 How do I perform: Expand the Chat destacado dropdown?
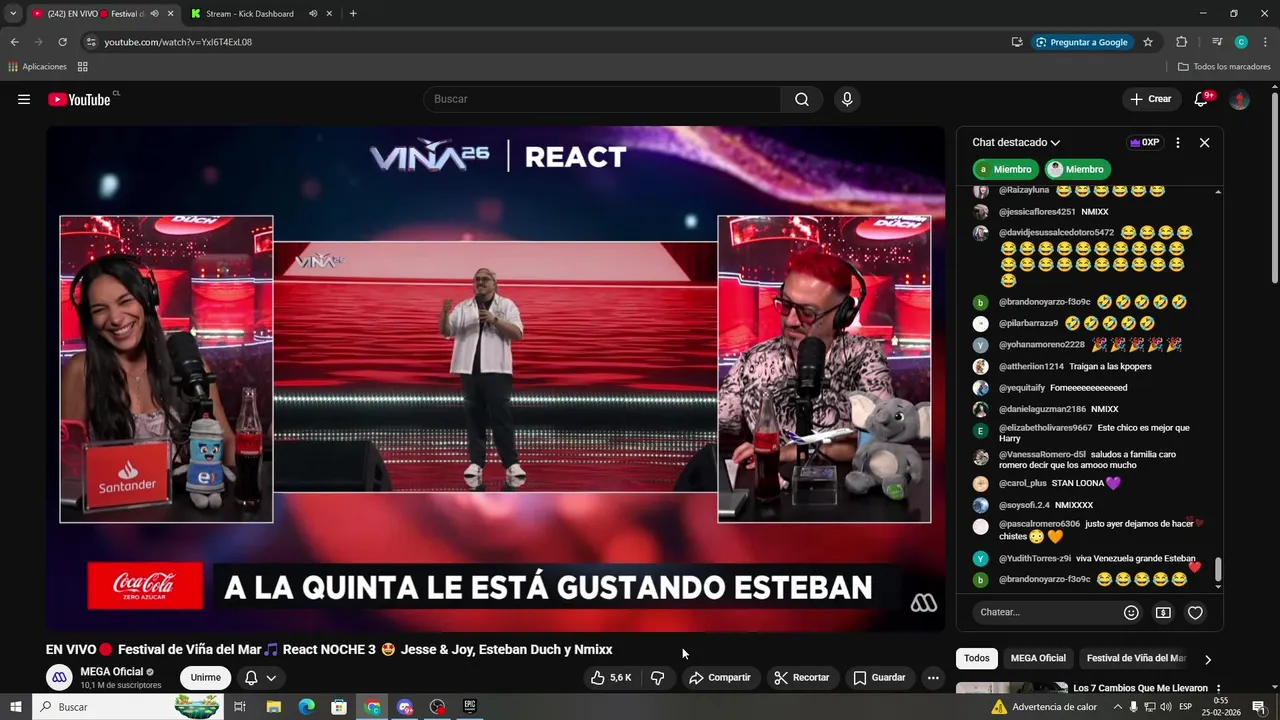click(1016, 143)
